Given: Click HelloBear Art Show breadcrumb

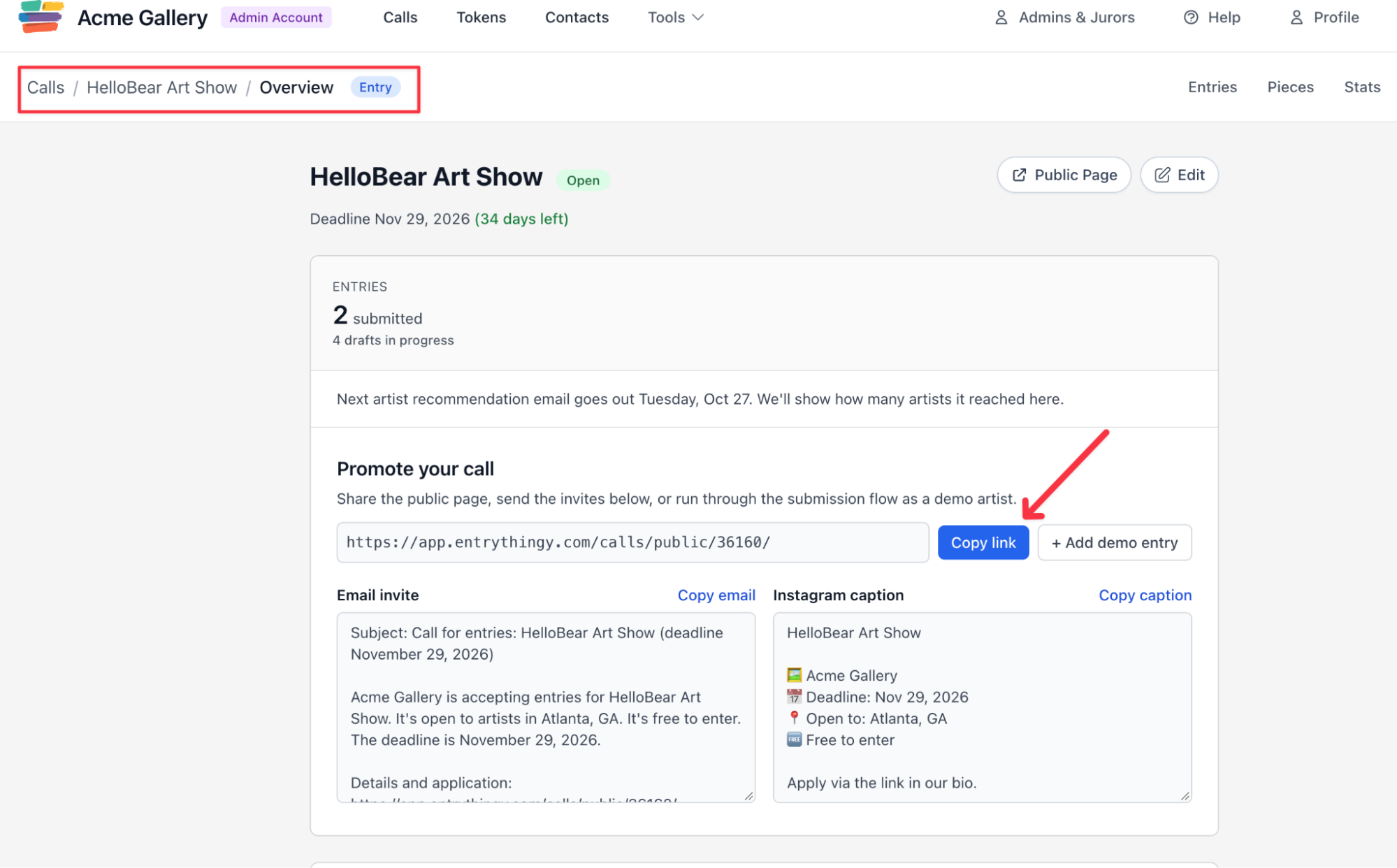Looking at the screenshot, I should (x=161, y=87).
